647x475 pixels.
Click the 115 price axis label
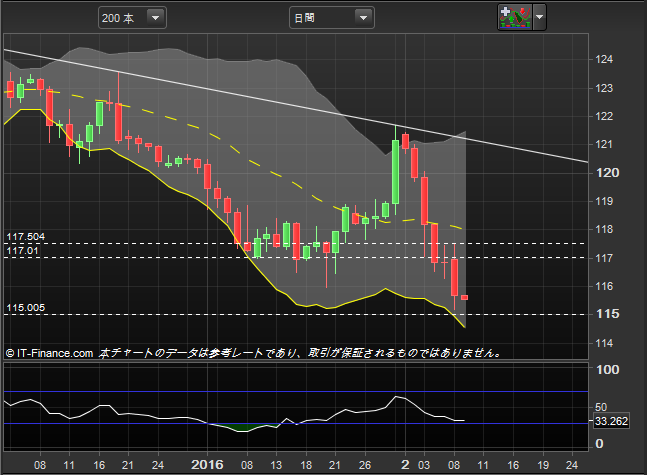(x=607, y=314)
